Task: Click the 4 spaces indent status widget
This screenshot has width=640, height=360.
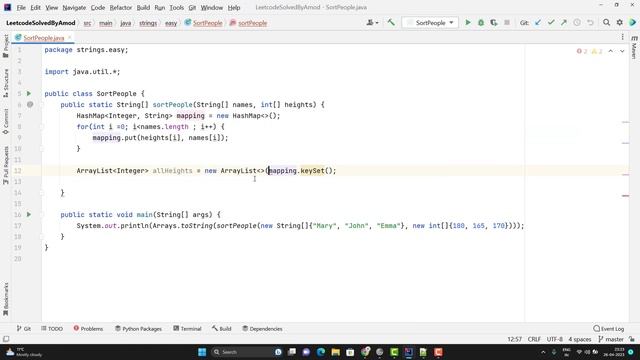Action: point(580,339)
